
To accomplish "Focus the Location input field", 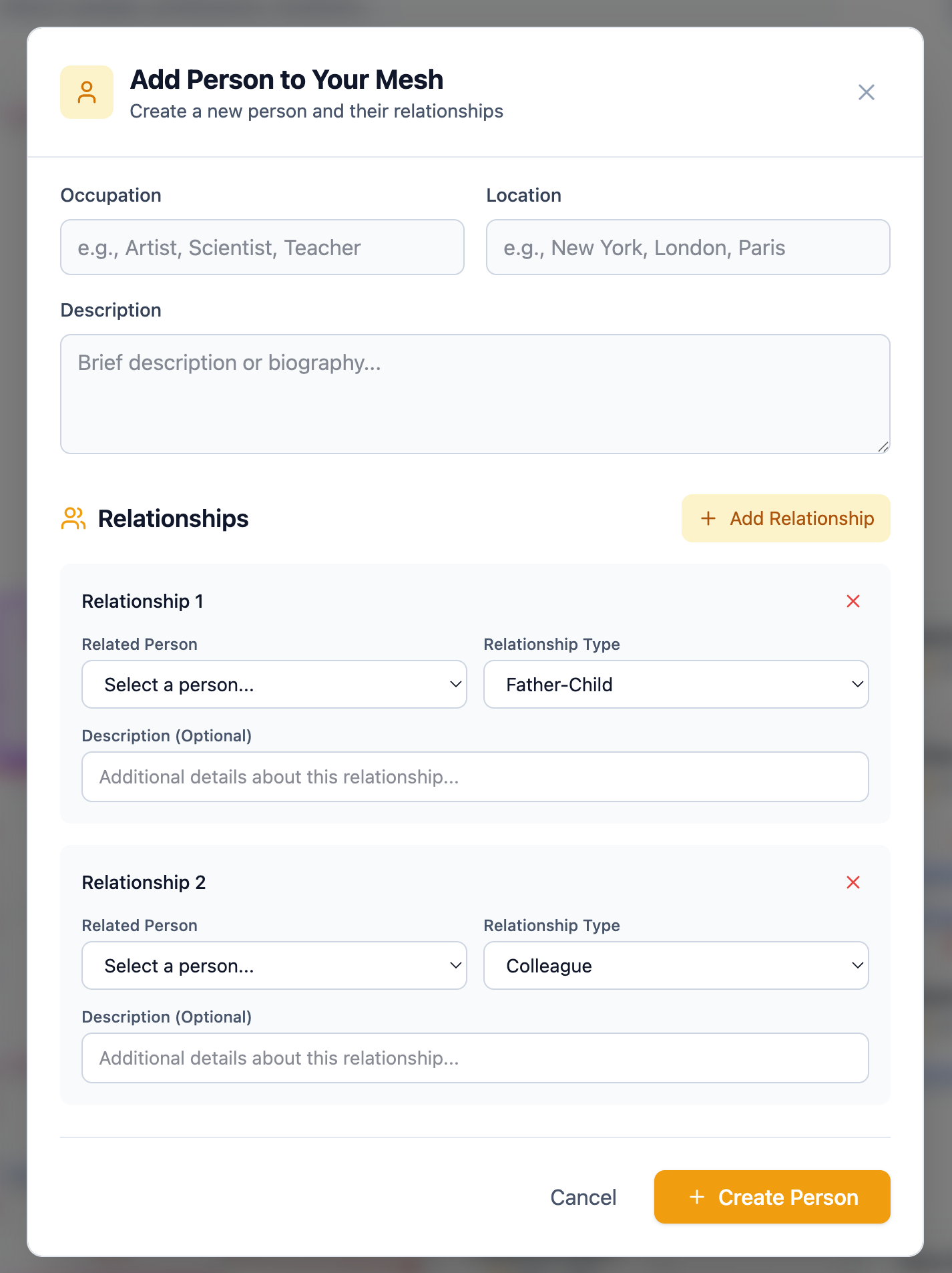I will (x=688, y=247).
